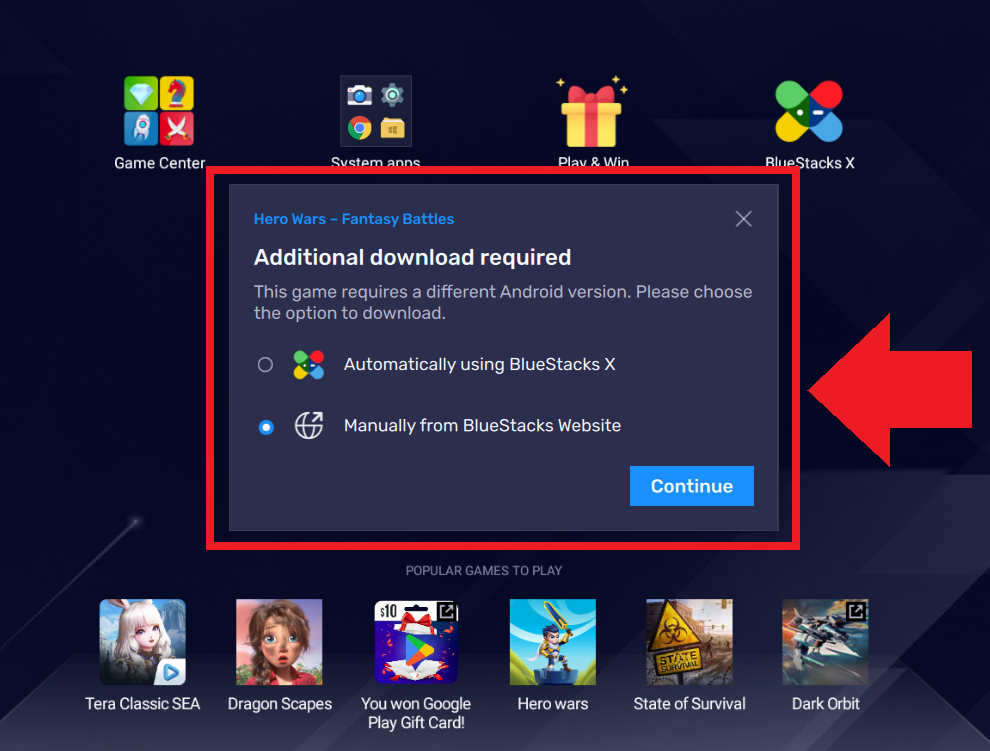The height and width of the screenshot is (751, 990).
Task: Open State of Survival game thumbnail
Action: (689, 642)
